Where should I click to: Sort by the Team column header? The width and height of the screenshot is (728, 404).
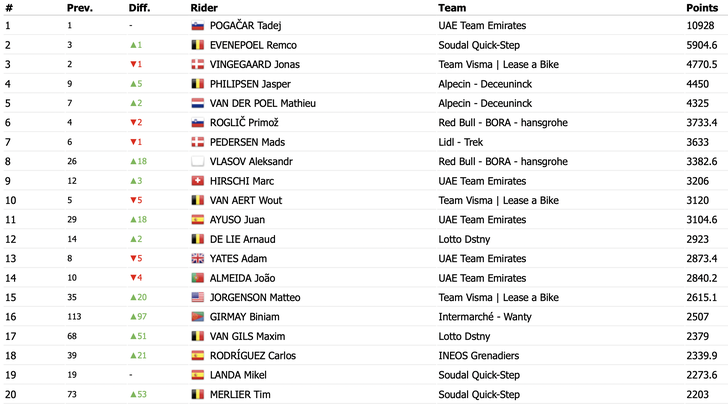click(x=452, y=8)
